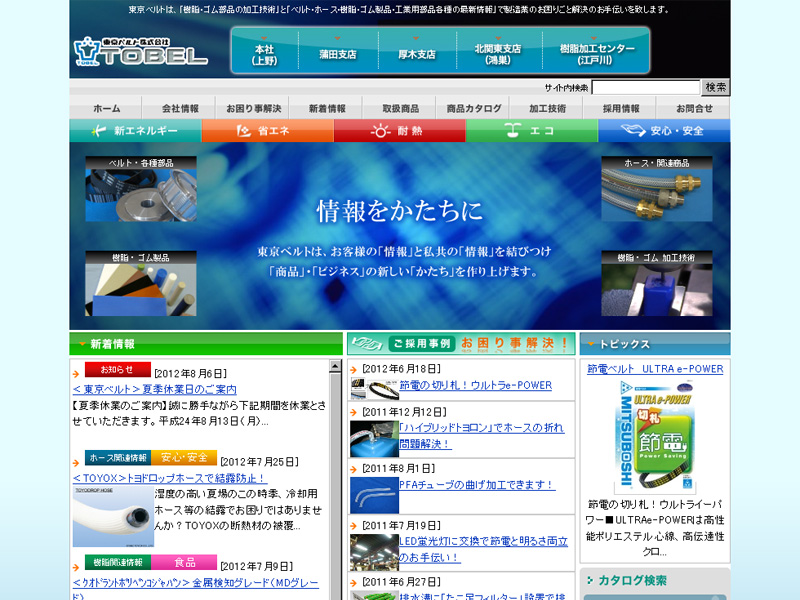Open the お困り事解決 menu item
800x600 pixels.
click(x=254, y=108)
